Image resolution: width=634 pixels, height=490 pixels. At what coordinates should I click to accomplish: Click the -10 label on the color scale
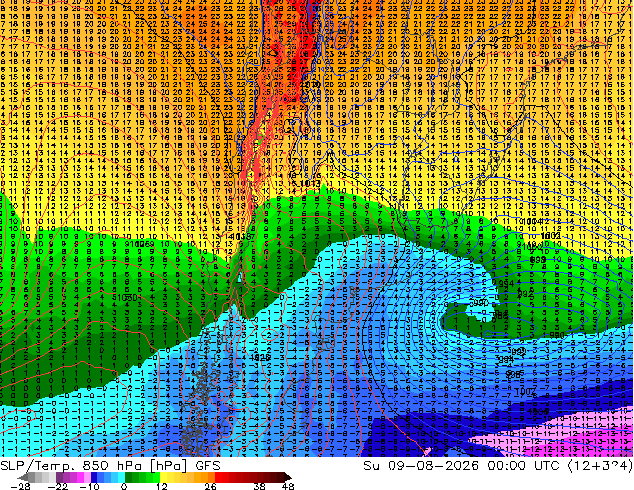coord(89,486)
